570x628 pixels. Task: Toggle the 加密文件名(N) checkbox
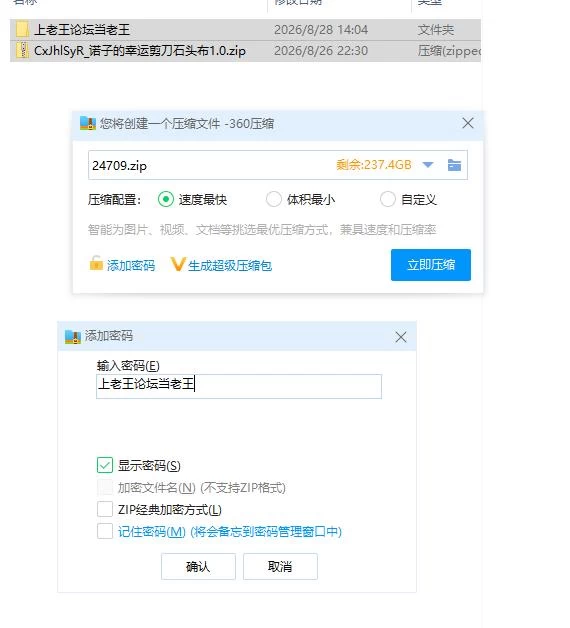pos(105,487)
